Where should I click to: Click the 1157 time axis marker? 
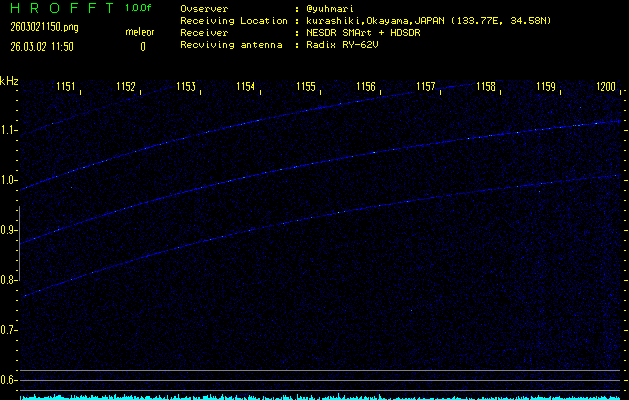[x=426, y=88]
